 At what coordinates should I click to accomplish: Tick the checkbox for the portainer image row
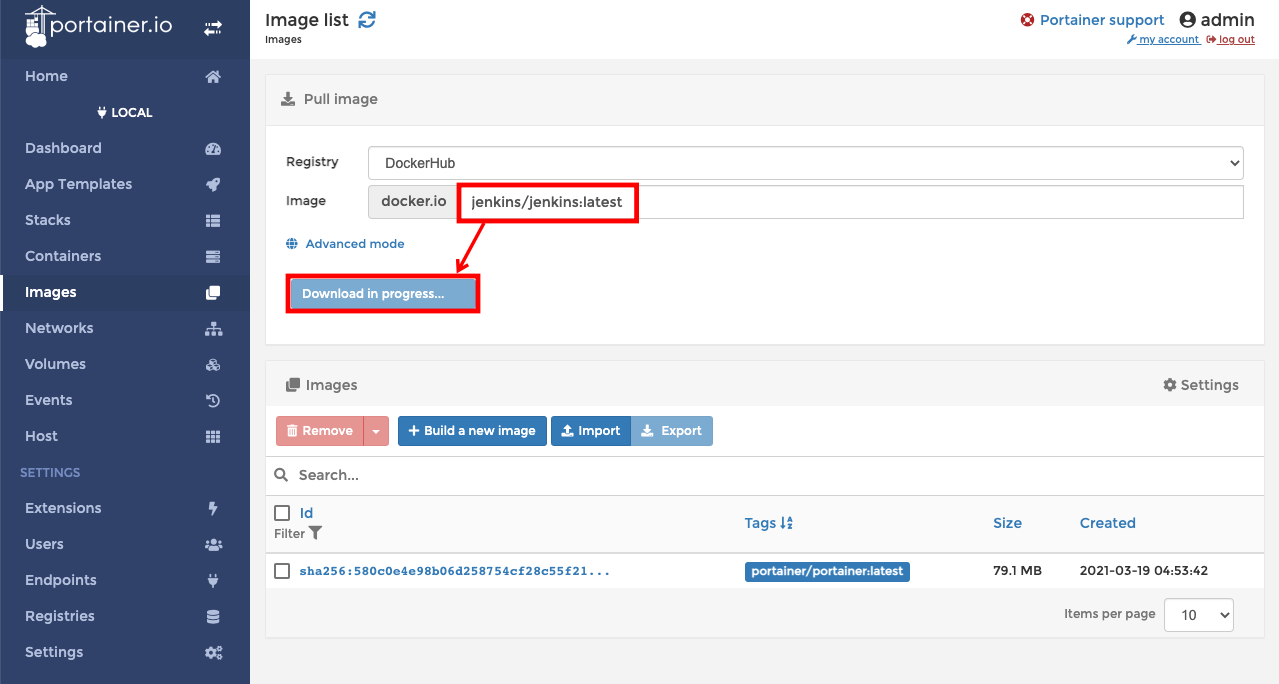[x=282, y=571]
